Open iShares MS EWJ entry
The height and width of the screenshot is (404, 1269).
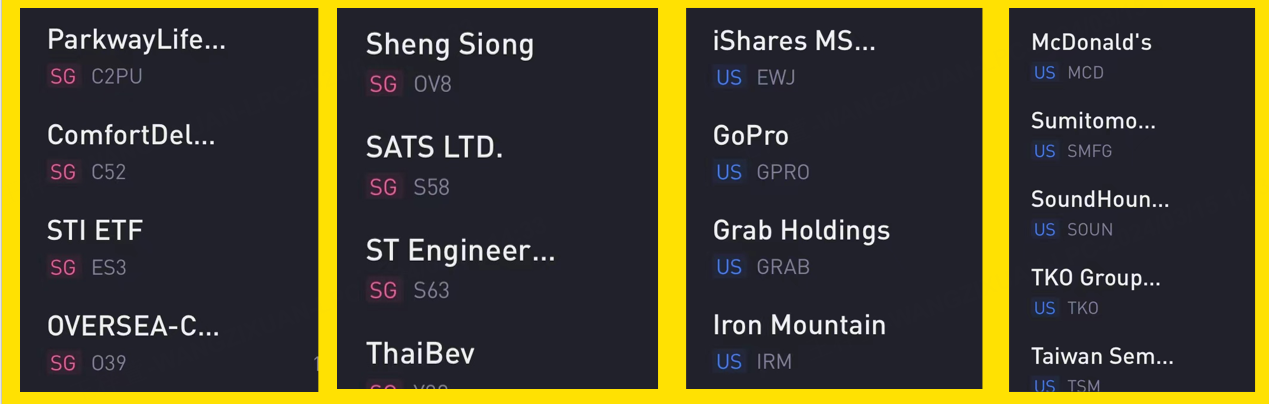click(834, 56)
